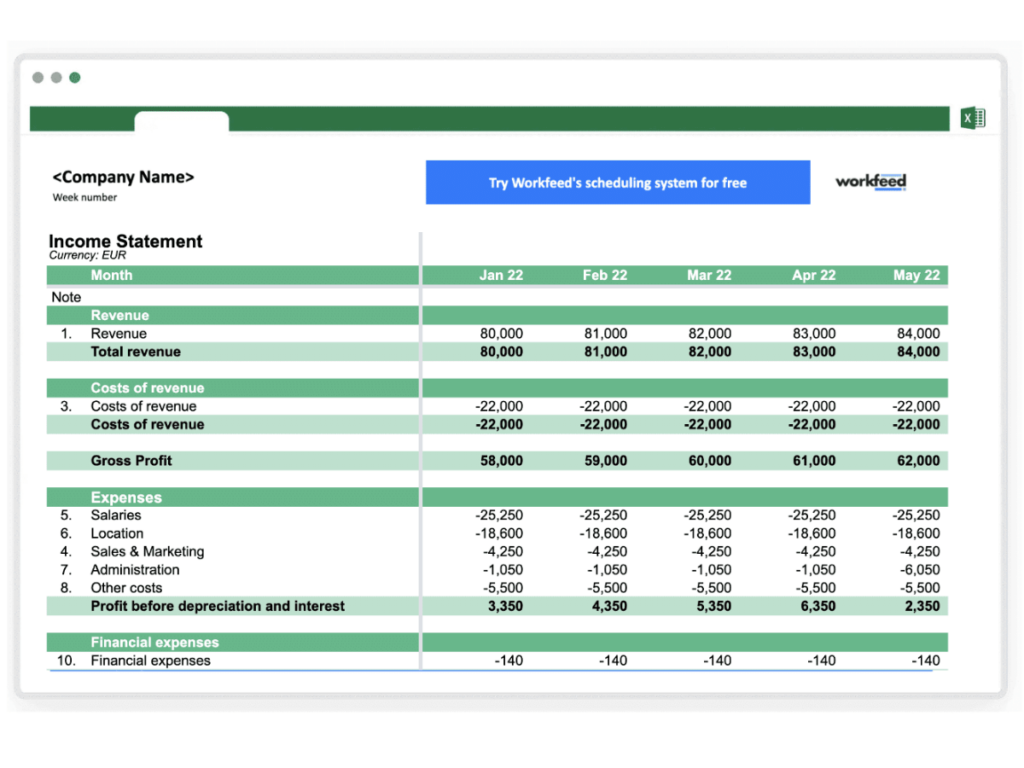Viewport: 1024px width, 768px height.
Task: Click the 'Month' header cell
Action: (x=111, y=275)
